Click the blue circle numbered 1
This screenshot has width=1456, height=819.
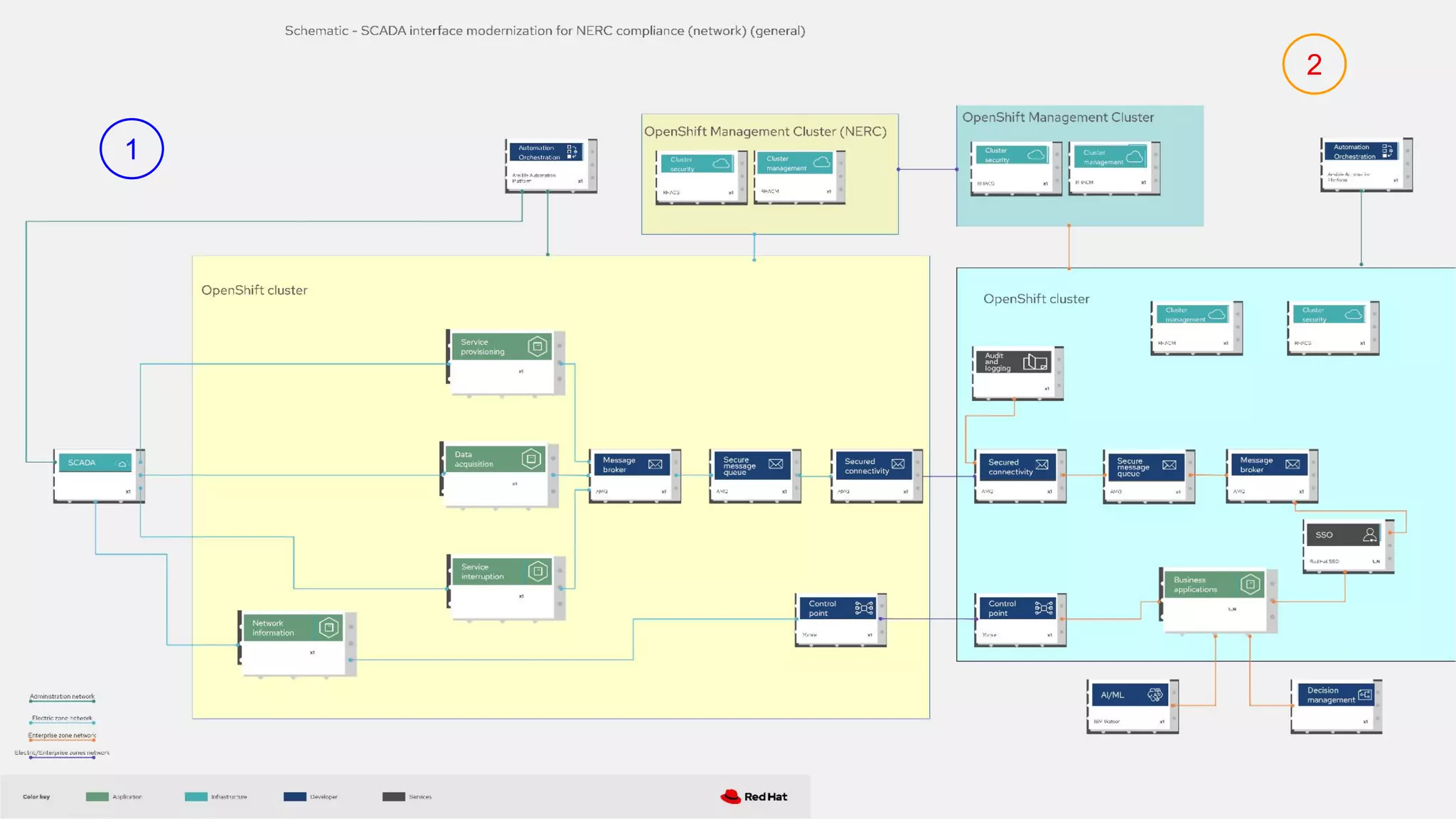(132, 149)
